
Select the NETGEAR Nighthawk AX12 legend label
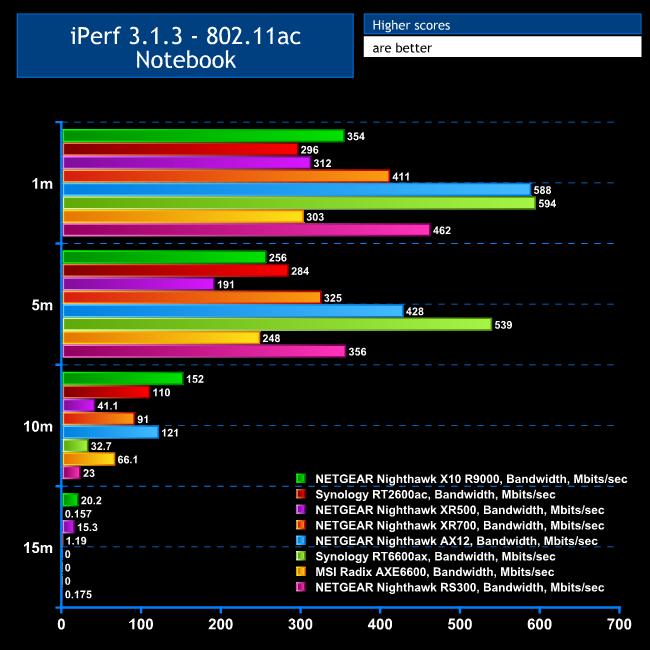click(456, 541)
